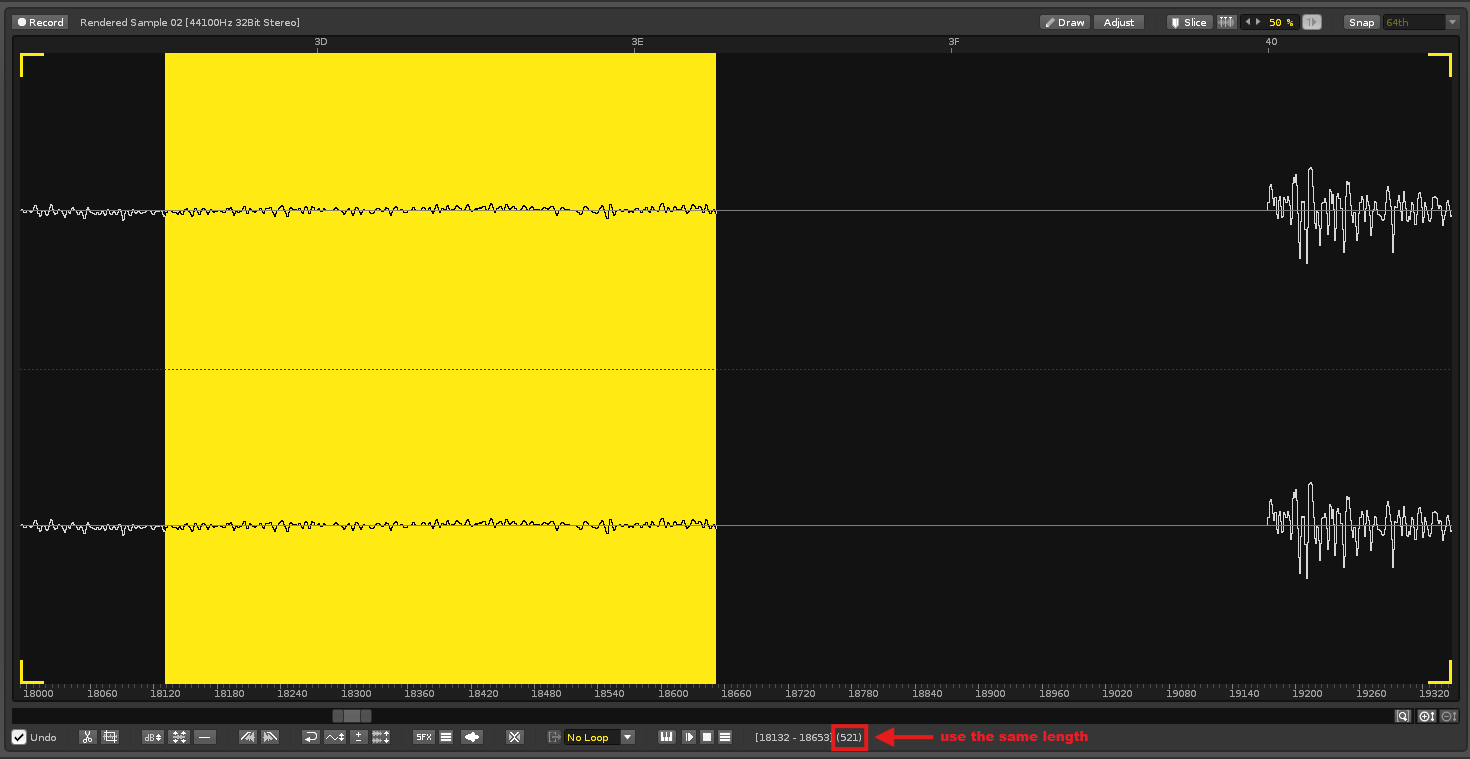
Task: Click the invert phase plus-minus icon
Action: click(358, 737)
